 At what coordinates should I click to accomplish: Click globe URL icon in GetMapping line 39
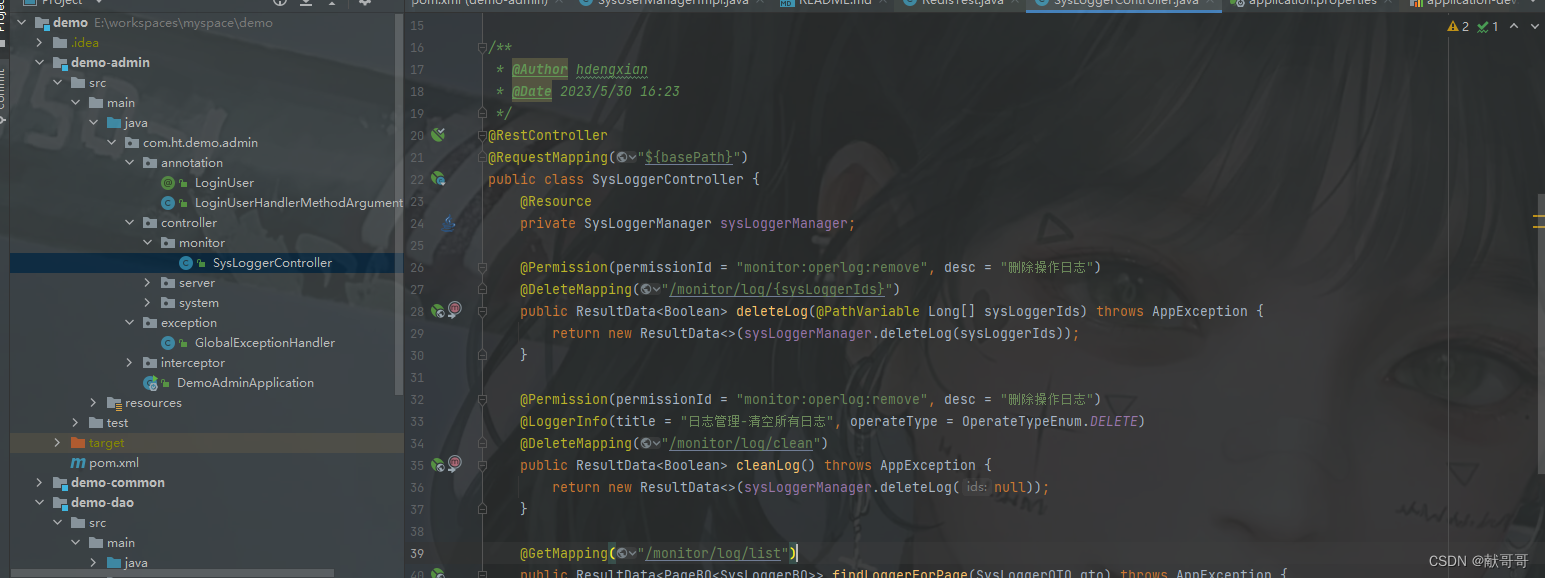coord(624,553)
